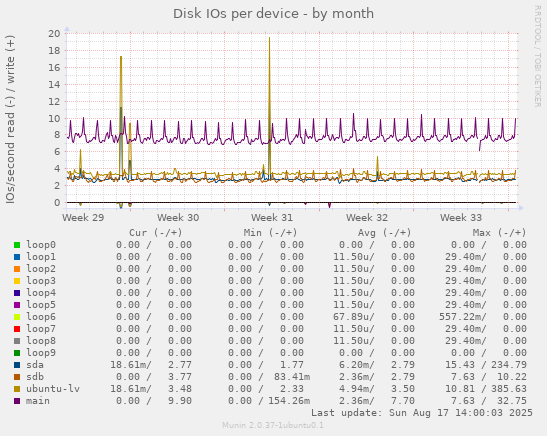This screenshot has width=547, height=436.
Task: Select the loop0 legend label
Action: coord(41,245)
